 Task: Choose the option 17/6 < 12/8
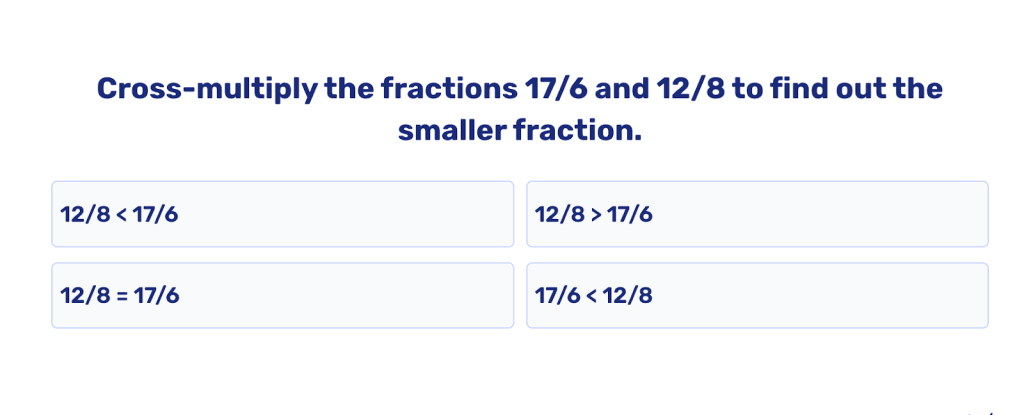click(x=757, y=295)
